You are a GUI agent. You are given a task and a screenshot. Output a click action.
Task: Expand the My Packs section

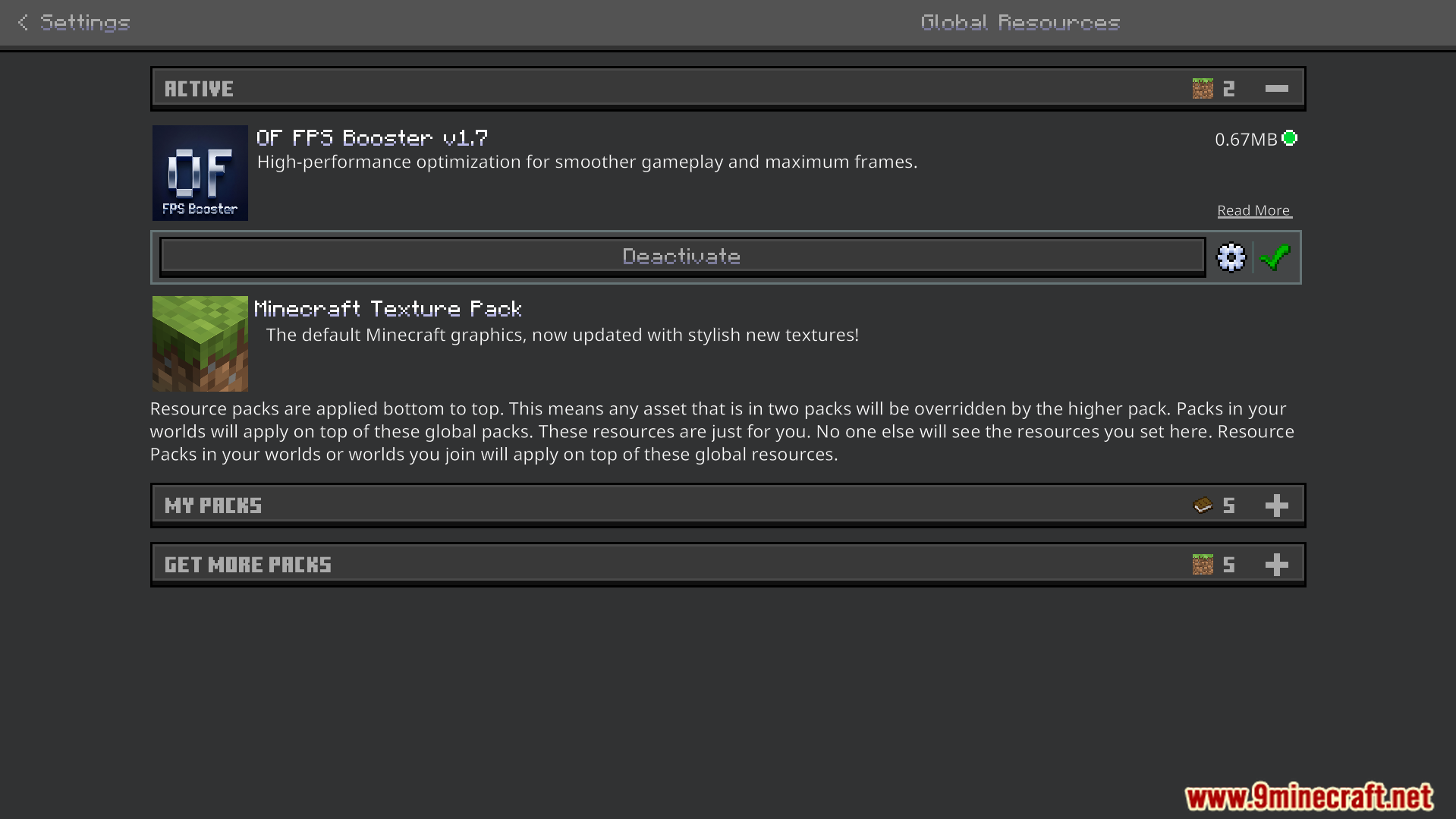point(1277,506)
